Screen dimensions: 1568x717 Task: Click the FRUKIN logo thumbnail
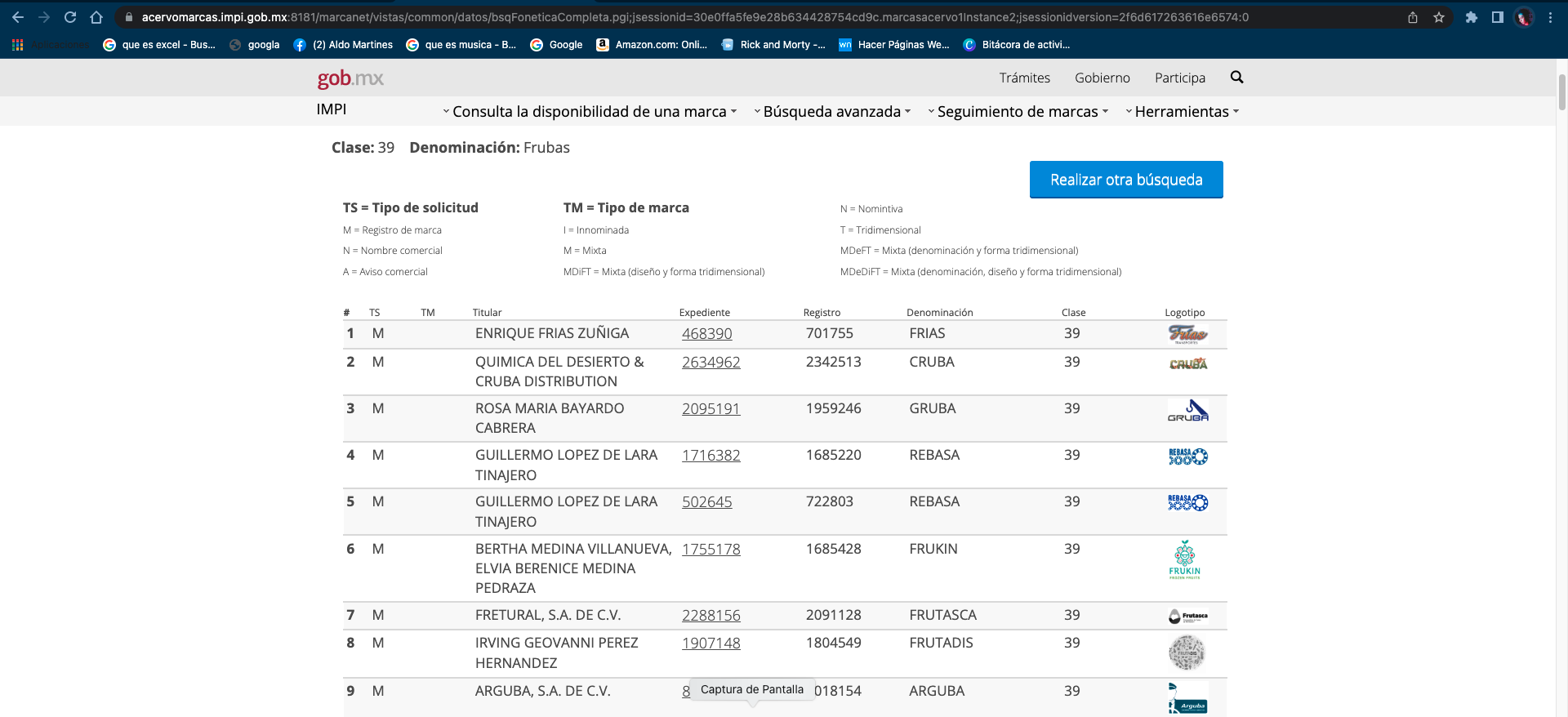(x=1185, y=560)
